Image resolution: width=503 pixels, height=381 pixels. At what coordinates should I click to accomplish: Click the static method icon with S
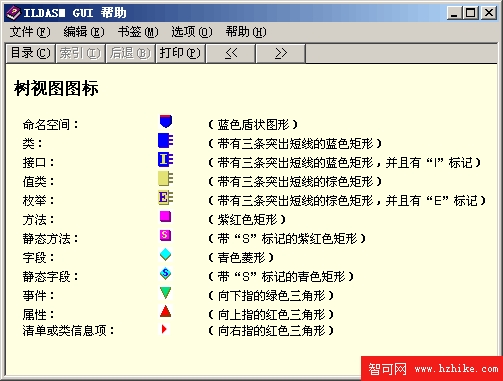click(x=165, y=235)
